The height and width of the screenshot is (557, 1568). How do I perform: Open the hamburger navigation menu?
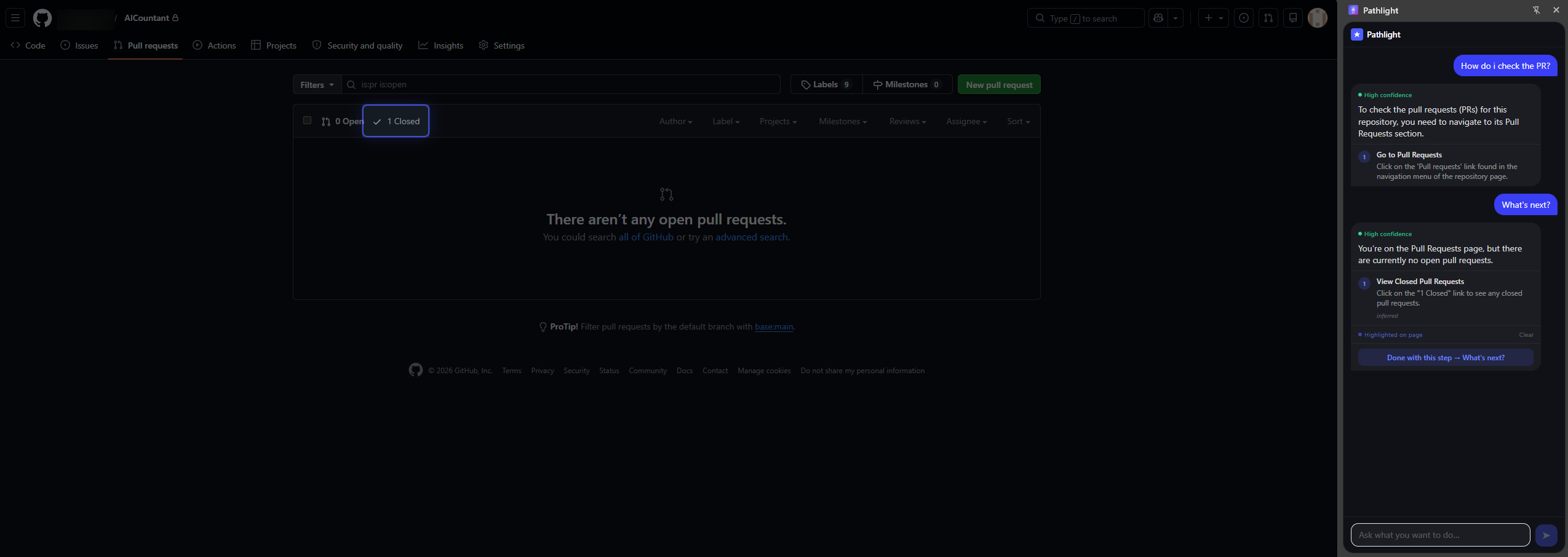(15, 18)
